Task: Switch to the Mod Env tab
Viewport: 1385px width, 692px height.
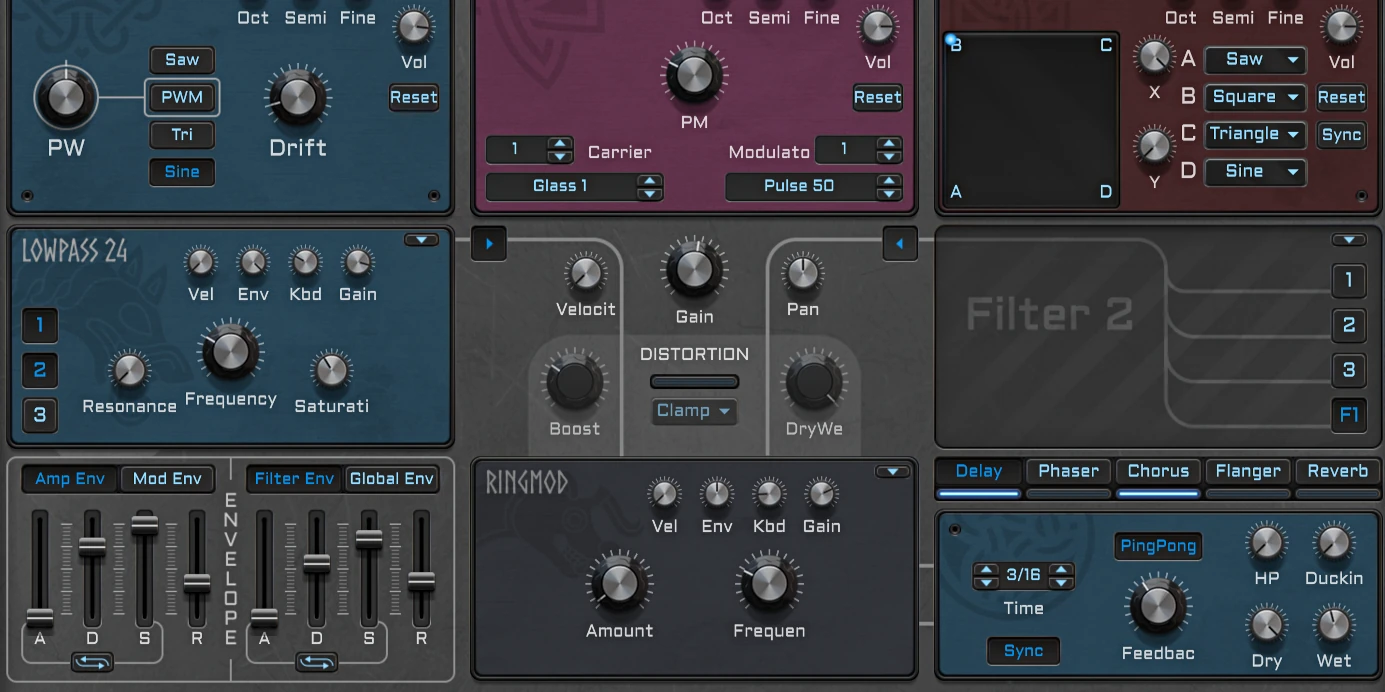Action: (167, 479)
